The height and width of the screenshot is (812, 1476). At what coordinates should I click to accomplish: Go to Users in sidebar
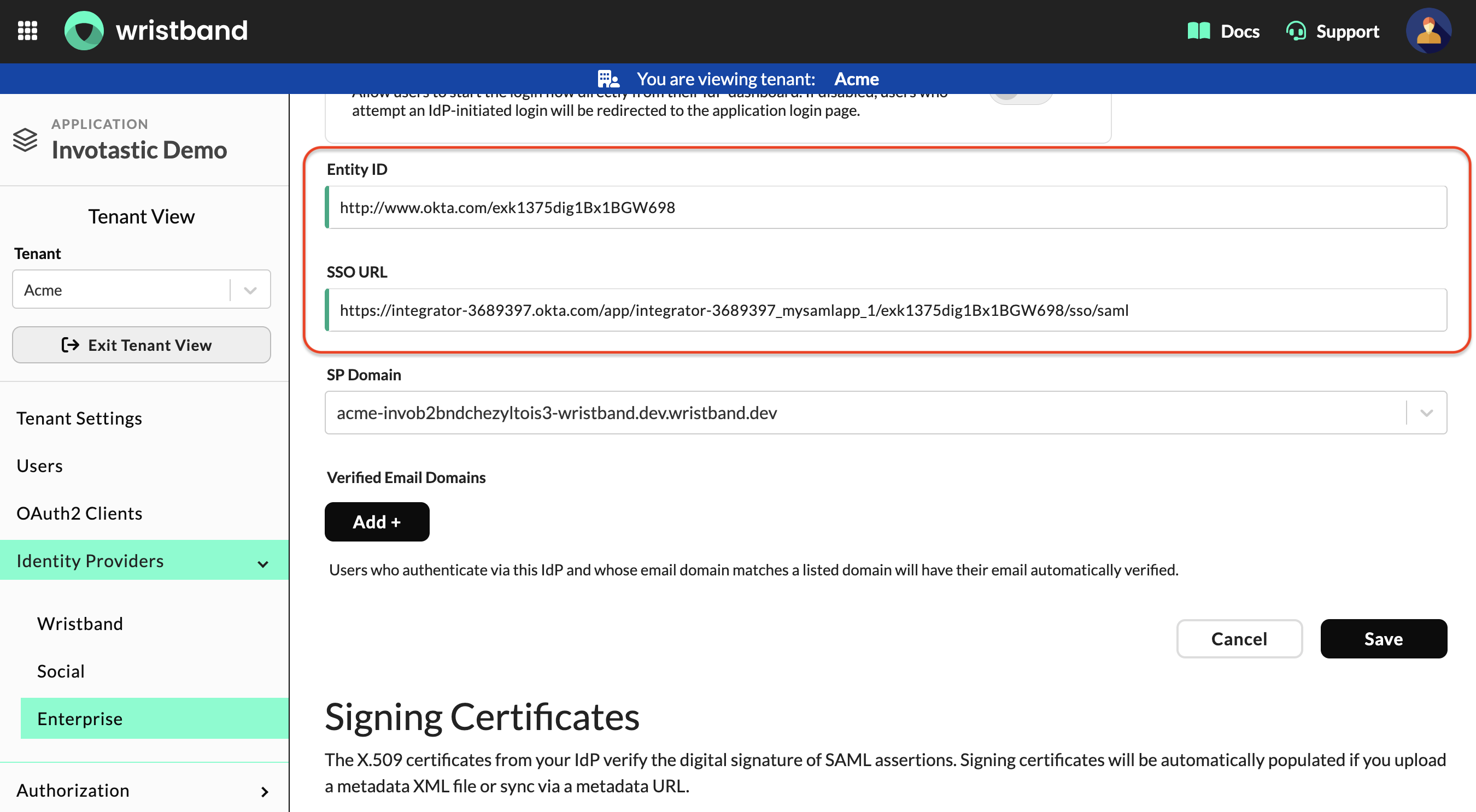39,466
